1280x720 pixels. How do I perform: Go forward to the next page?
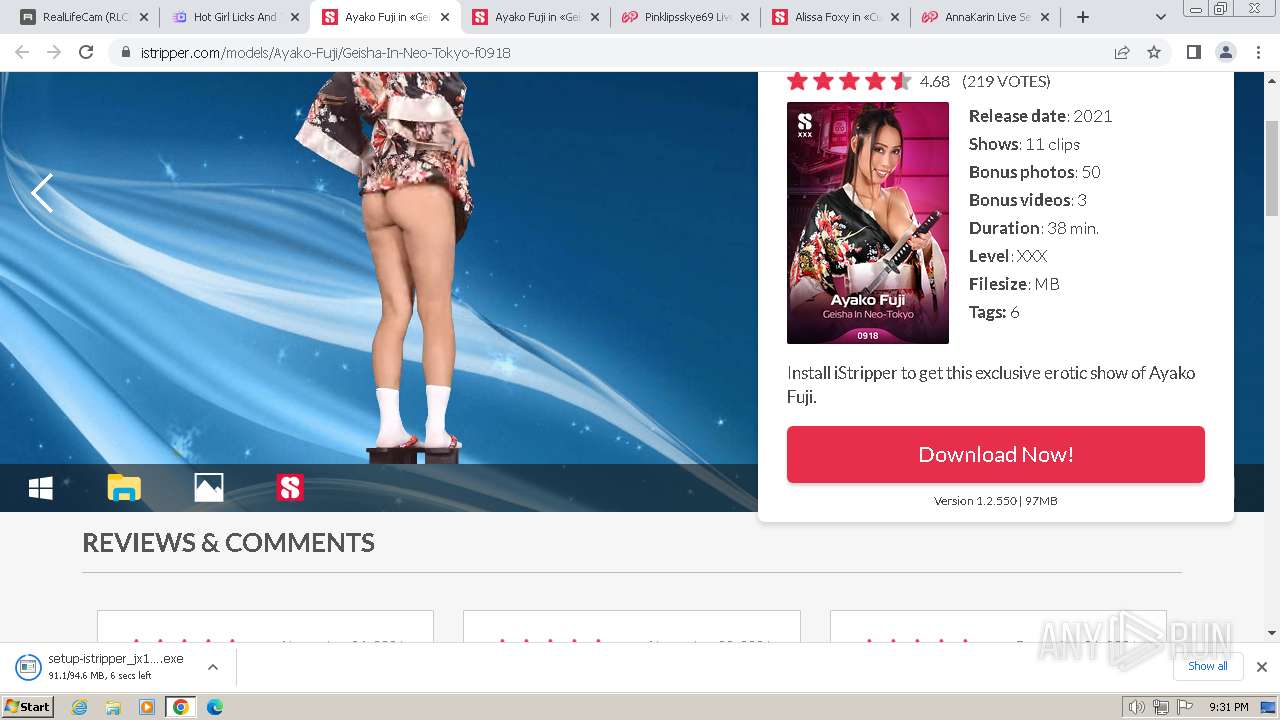[x=54, y=52]
